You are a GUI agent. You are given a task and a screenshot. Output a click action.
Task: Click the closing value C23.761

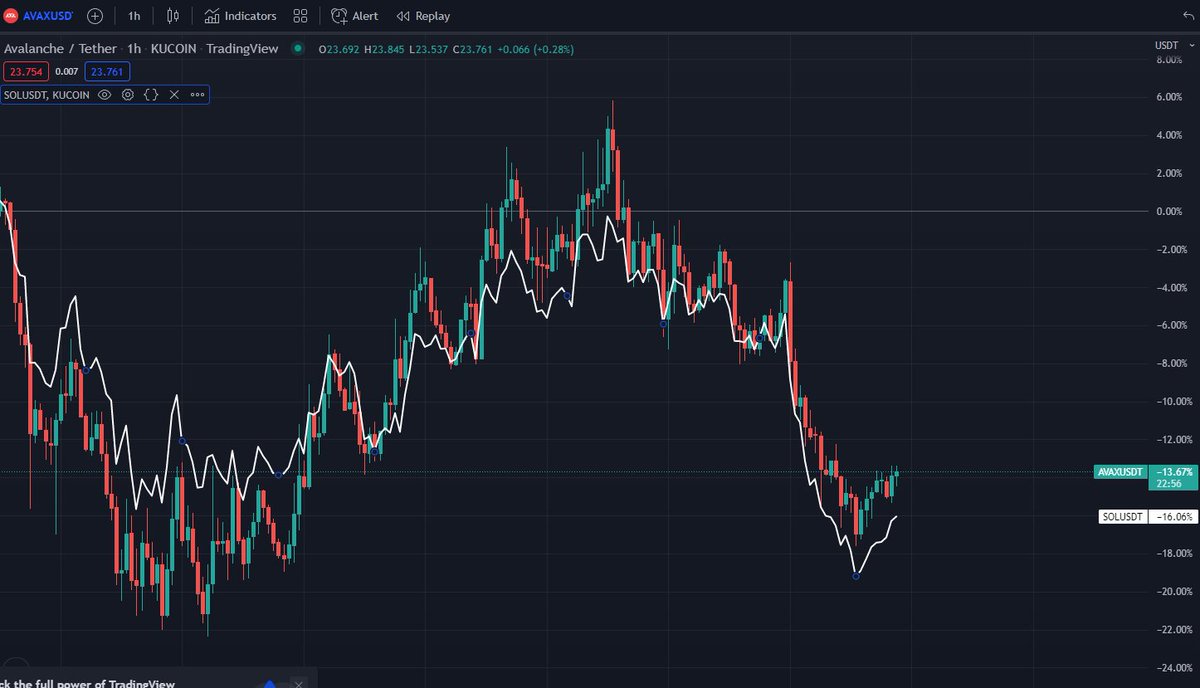tap(474, 49)
